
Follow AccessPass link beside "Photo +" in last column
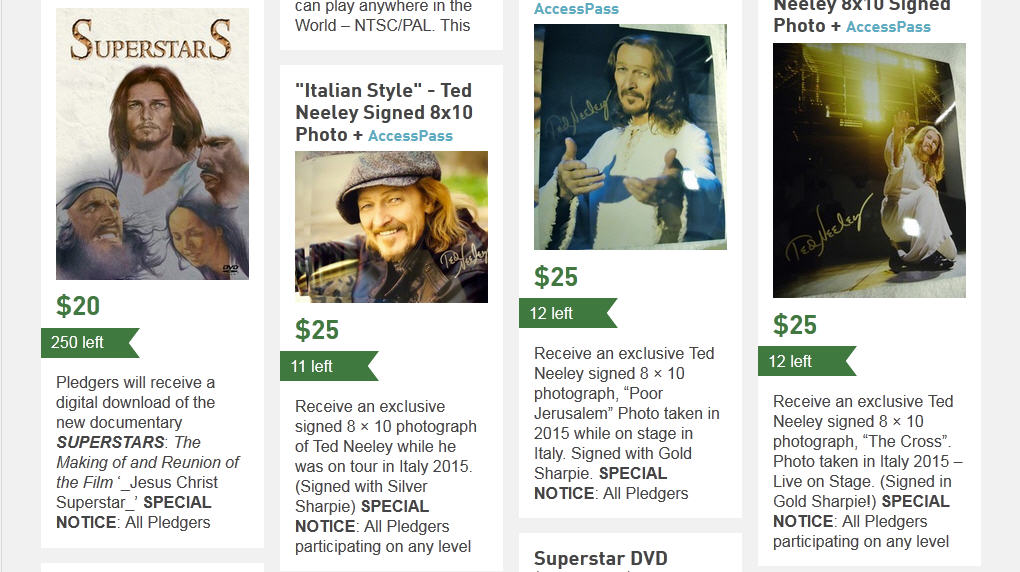pyautogui.click(x=888, y=27)
